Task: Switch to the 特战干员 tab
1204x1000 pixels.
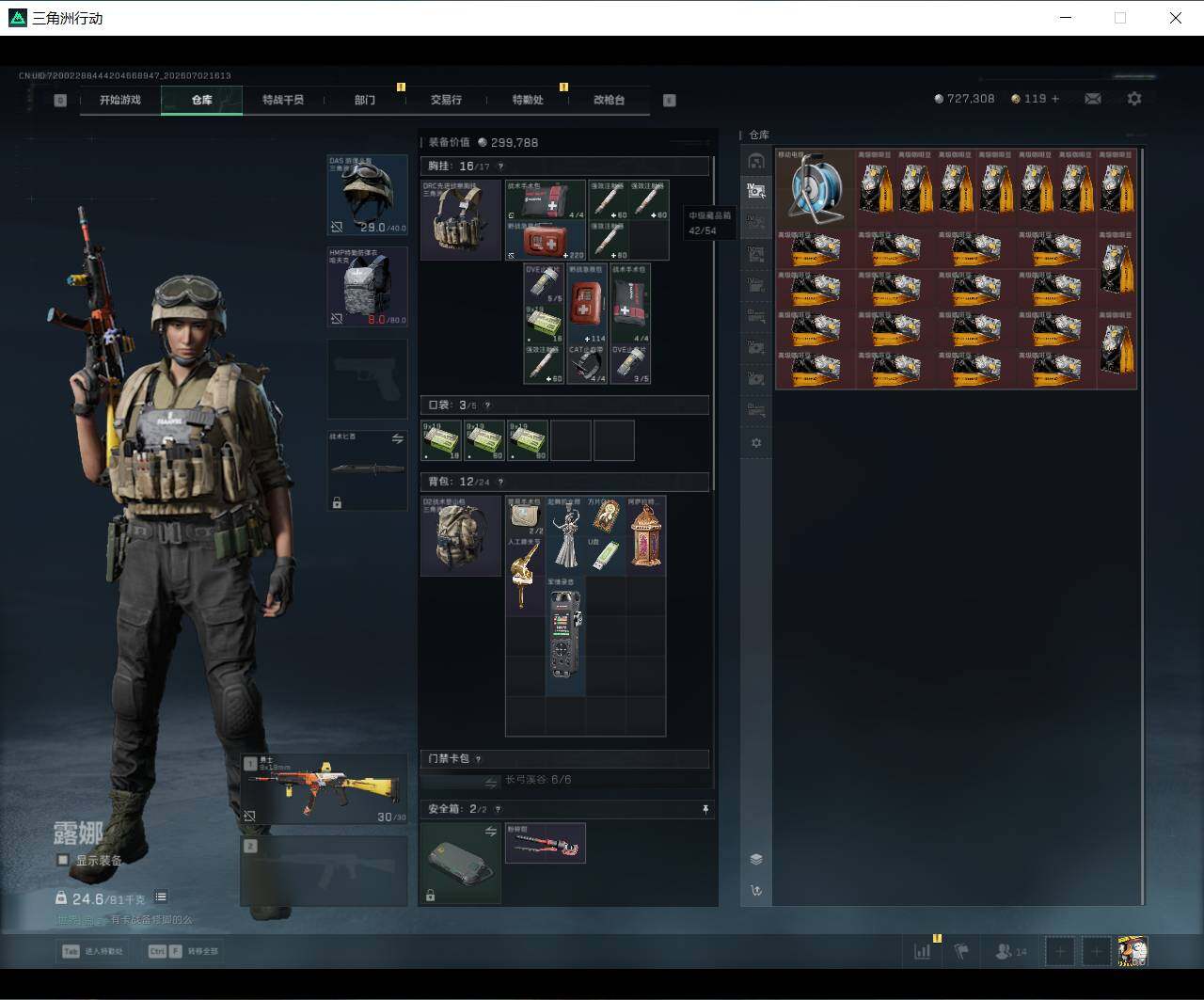Action: (283, 100)
